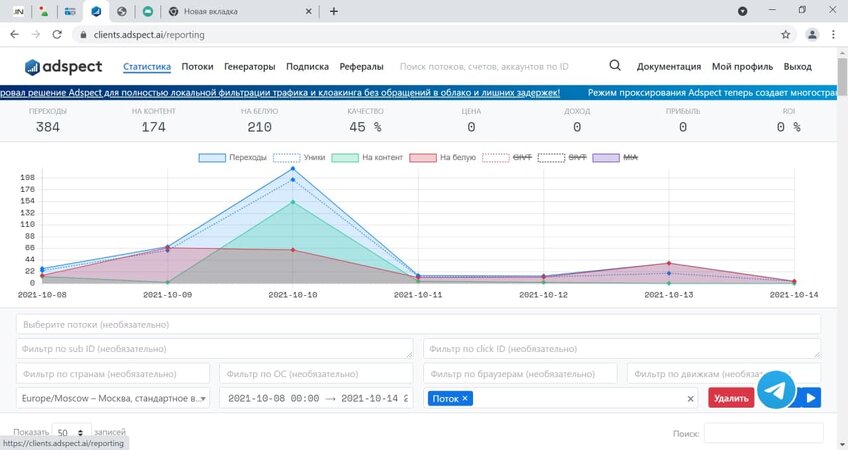Toggle the MIA legend color swatch
Image resolution: width=848 pixels, height=450 pixels.
click(606, 158)
